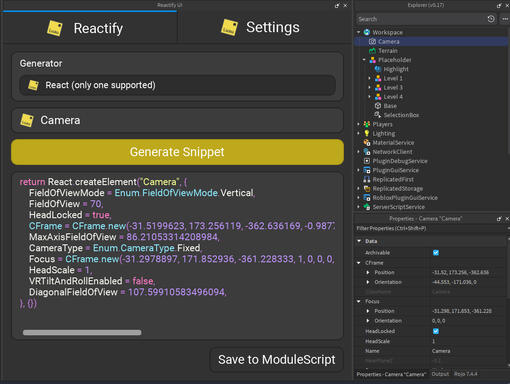510x384 pixels.
Task: Click the ReplicatedFirst icon
Action: (x=367, y=179)
